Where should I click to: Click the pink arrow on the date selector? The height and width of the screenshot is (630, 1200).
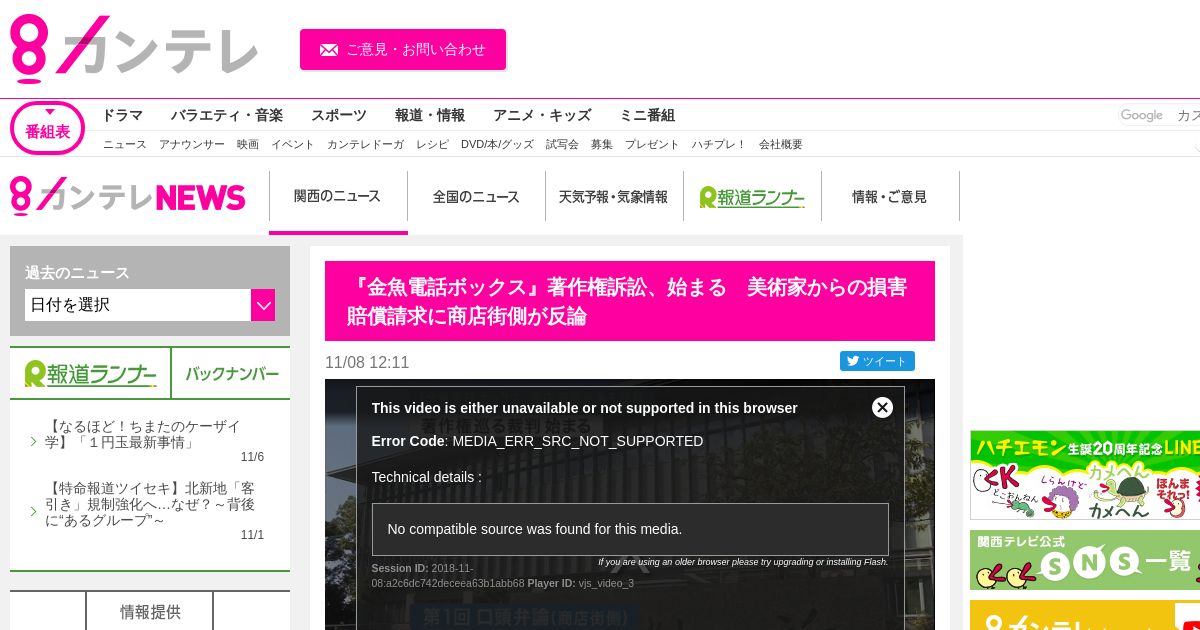click(263, 305)
